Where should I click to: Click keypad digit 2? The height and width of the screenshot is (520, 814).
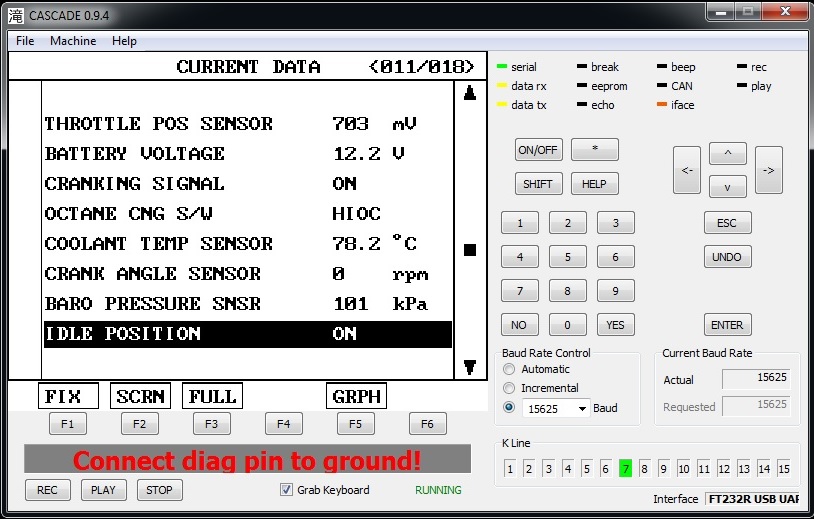pyautogui.click(x=568, y=223)
